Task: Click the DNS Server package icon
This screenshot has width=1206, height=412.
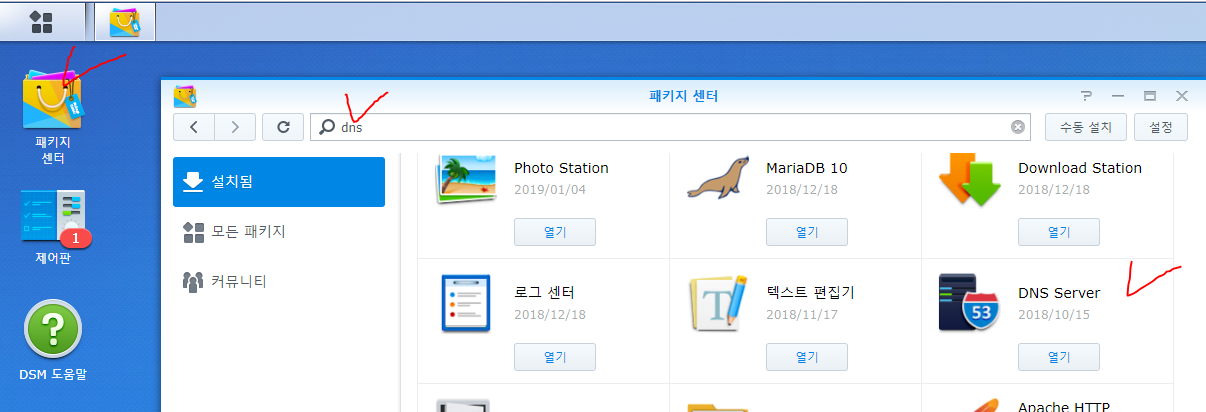Action: coord(970,303)
